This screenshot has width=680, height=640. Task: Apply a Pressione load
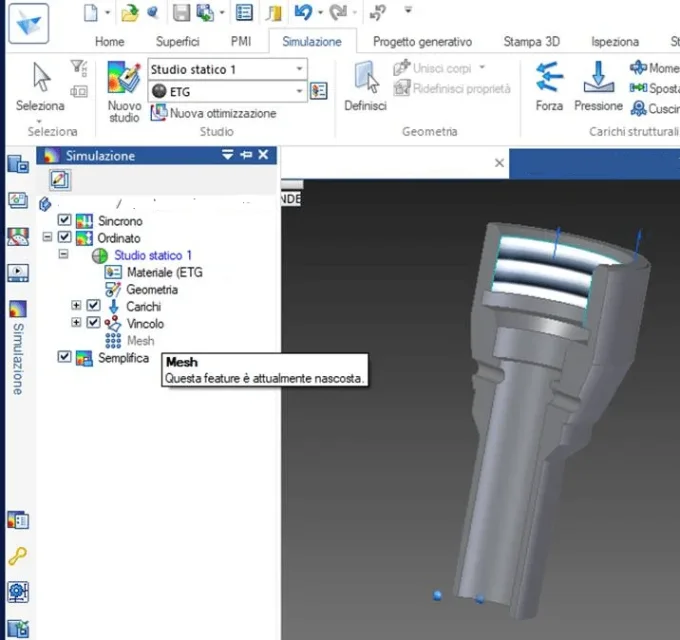point(598,86)
